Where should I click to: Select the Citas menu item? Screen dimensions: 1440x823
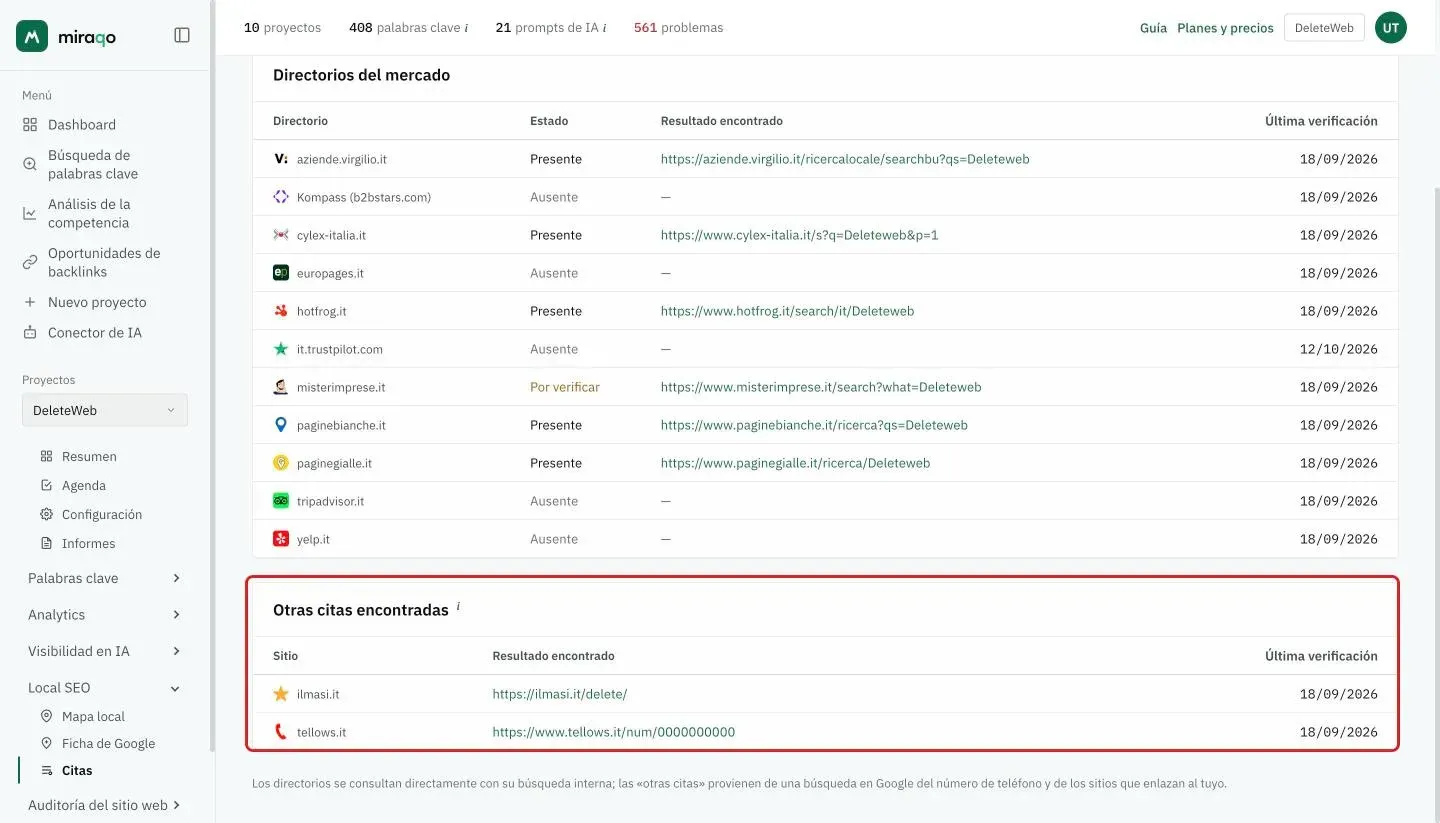[77, 770]
